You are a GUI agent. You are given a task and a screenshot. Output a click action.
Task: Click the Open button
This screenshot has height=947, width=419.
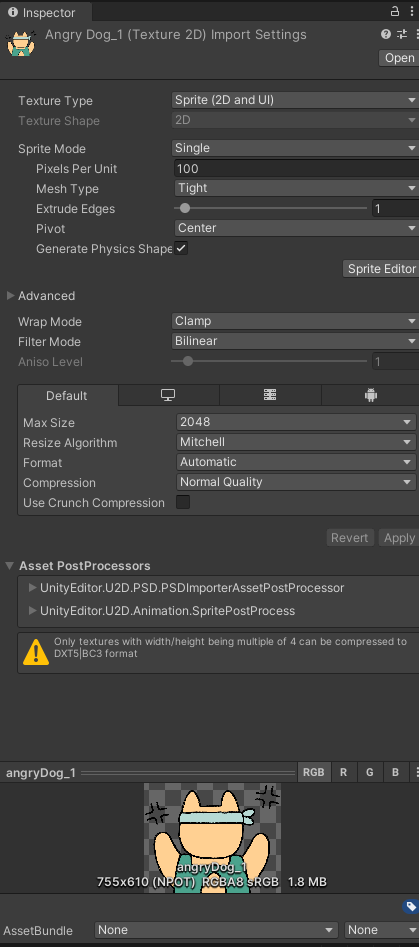399,58
